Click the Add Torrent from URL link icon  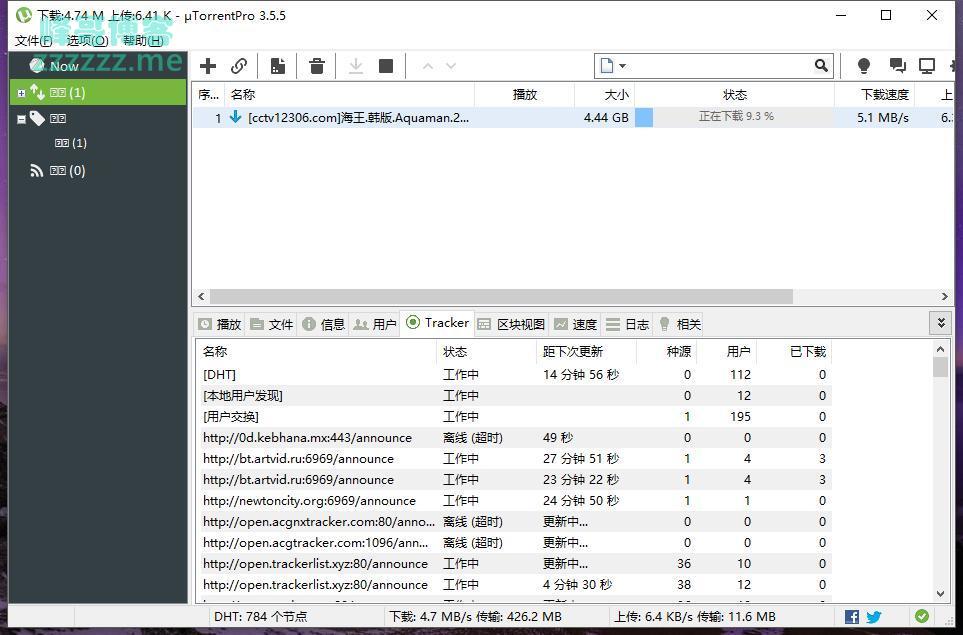coord(239,66)
